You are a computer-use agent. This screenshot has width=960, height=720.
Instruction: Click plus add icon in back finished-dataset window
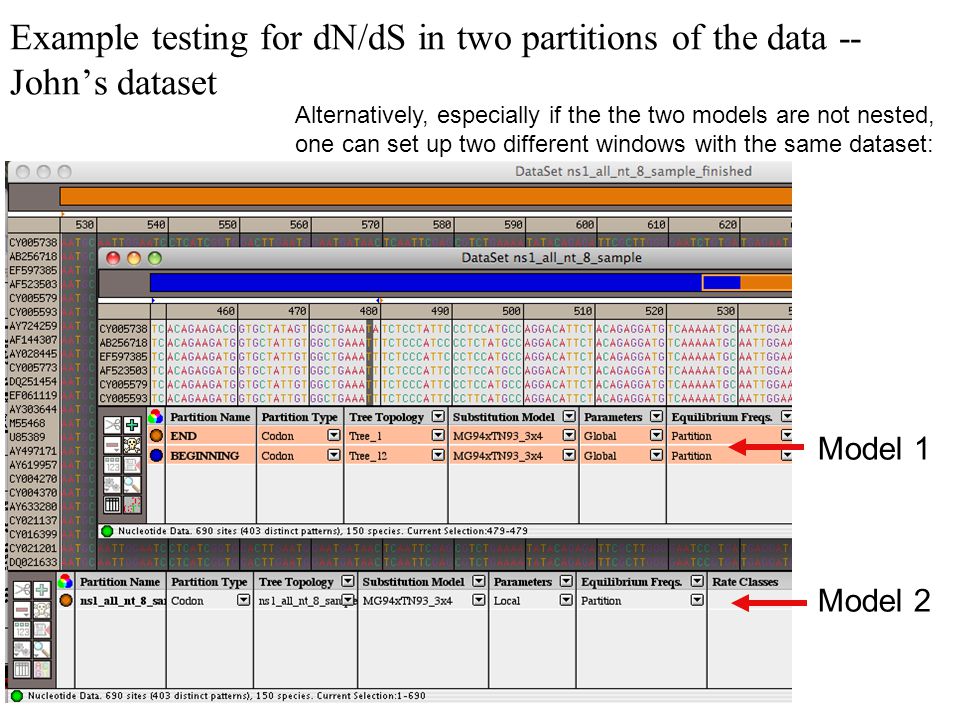(x=42, y=590)
